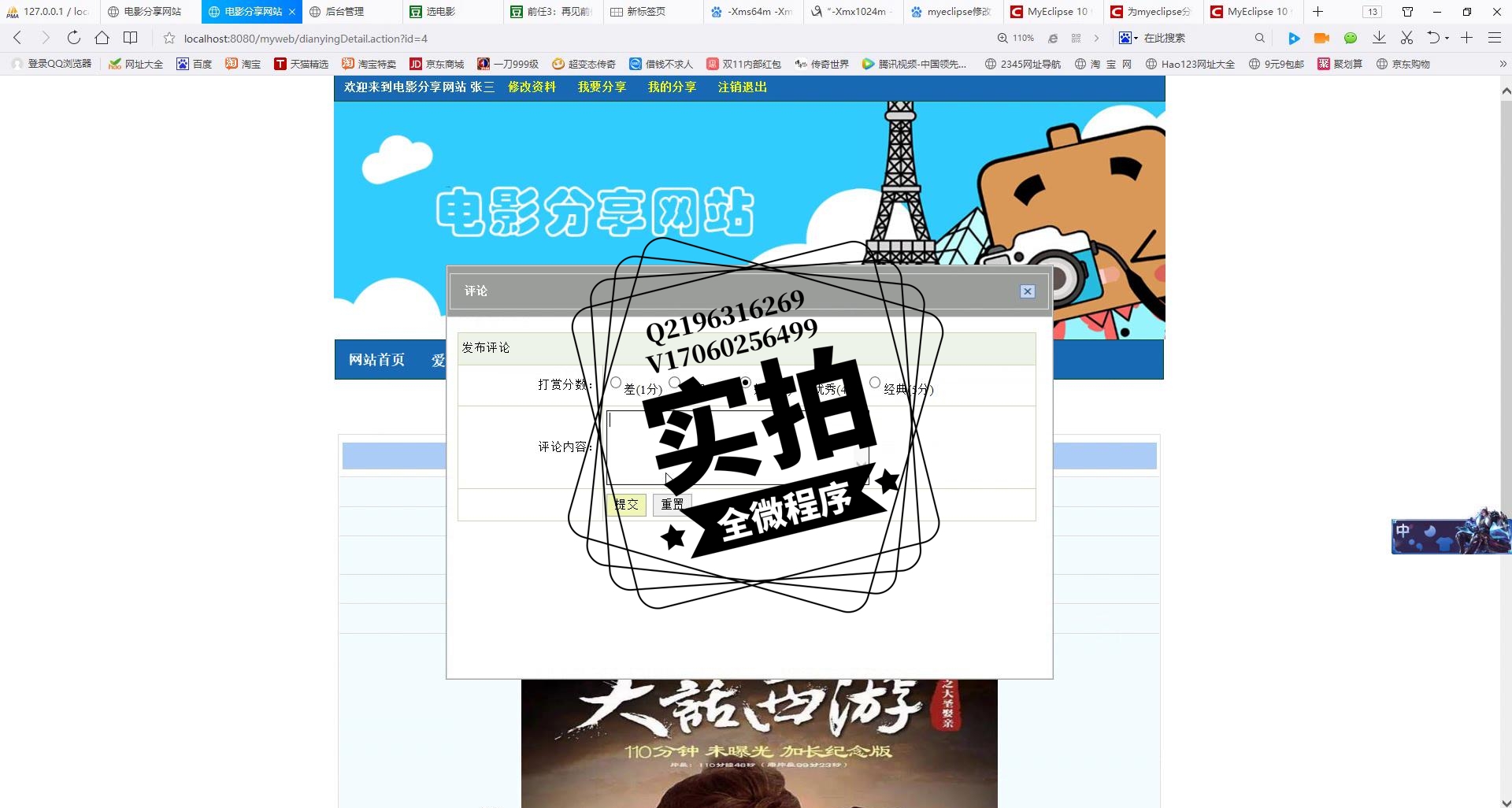Open the browser home page
The height and width of the screenshot is (808, 1512).
click(102, 38)
